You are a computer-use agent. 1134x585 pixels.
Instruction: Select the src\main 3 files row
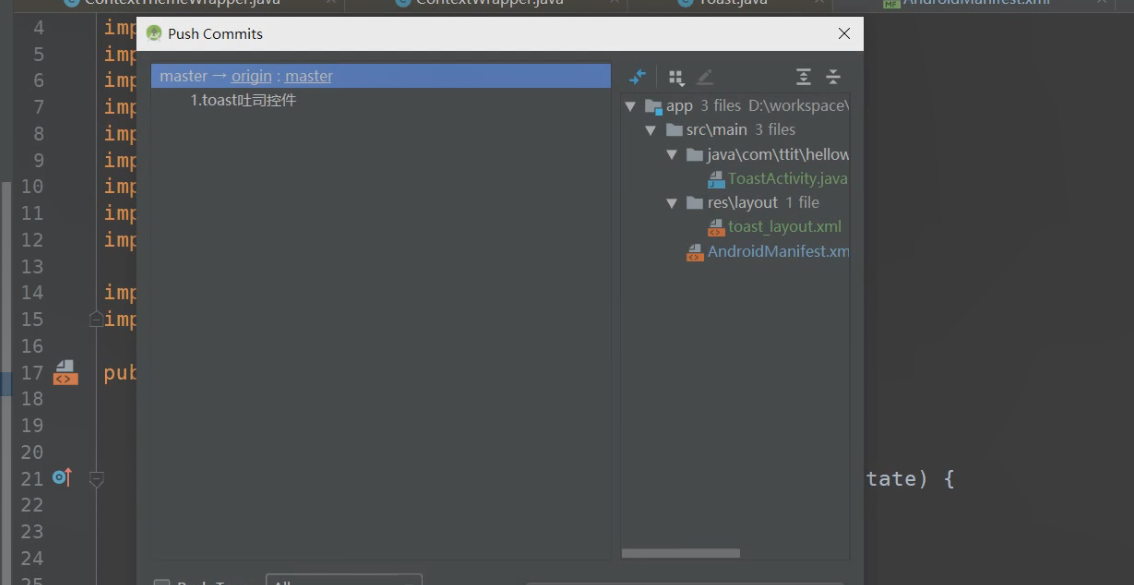click(736, 130)
